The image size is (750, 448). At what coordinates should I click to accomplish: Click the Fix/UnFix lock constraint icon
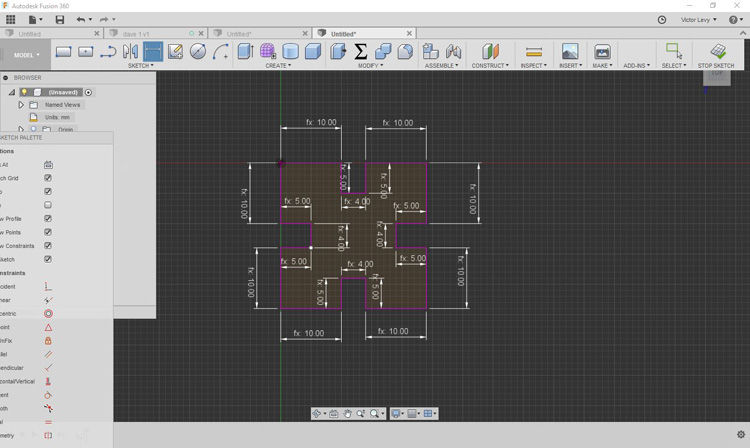(48, 340)
